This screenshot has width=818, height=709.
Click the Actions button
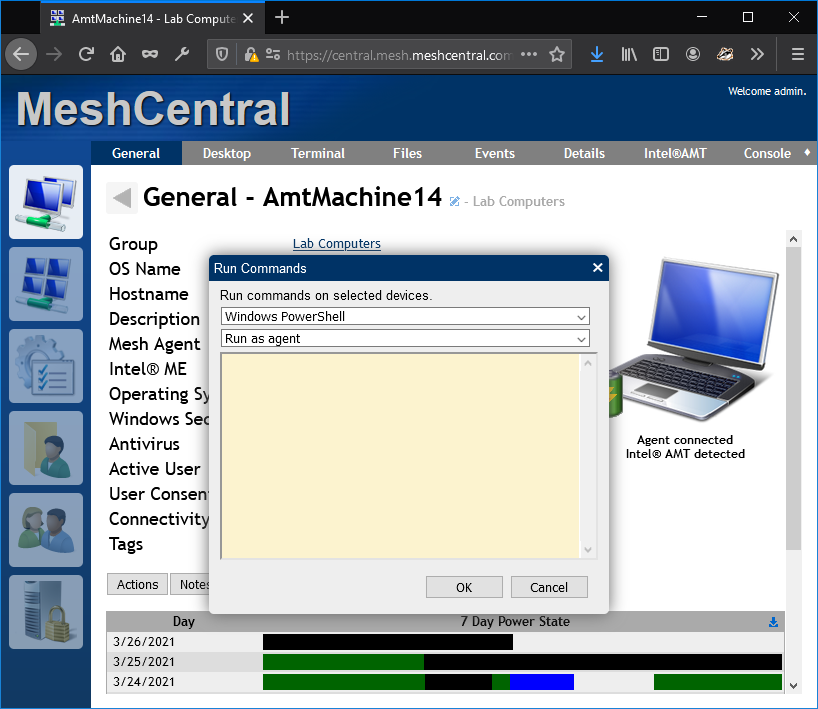[x=137, y=584]
